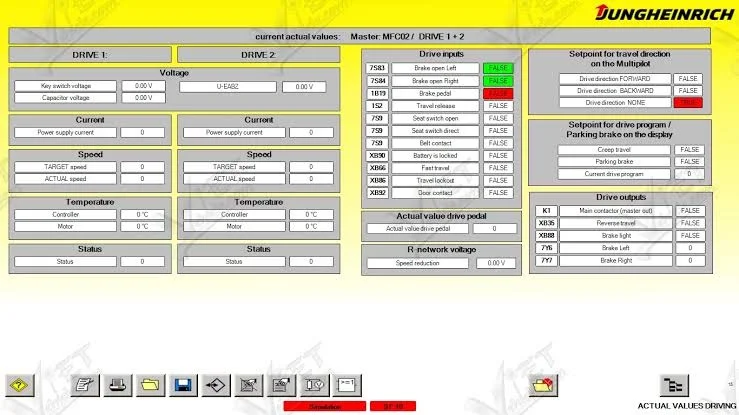Click FALSE value for Drive direction BACKWARD
Viewport: 739px width, 415px height.
[688, 90]
